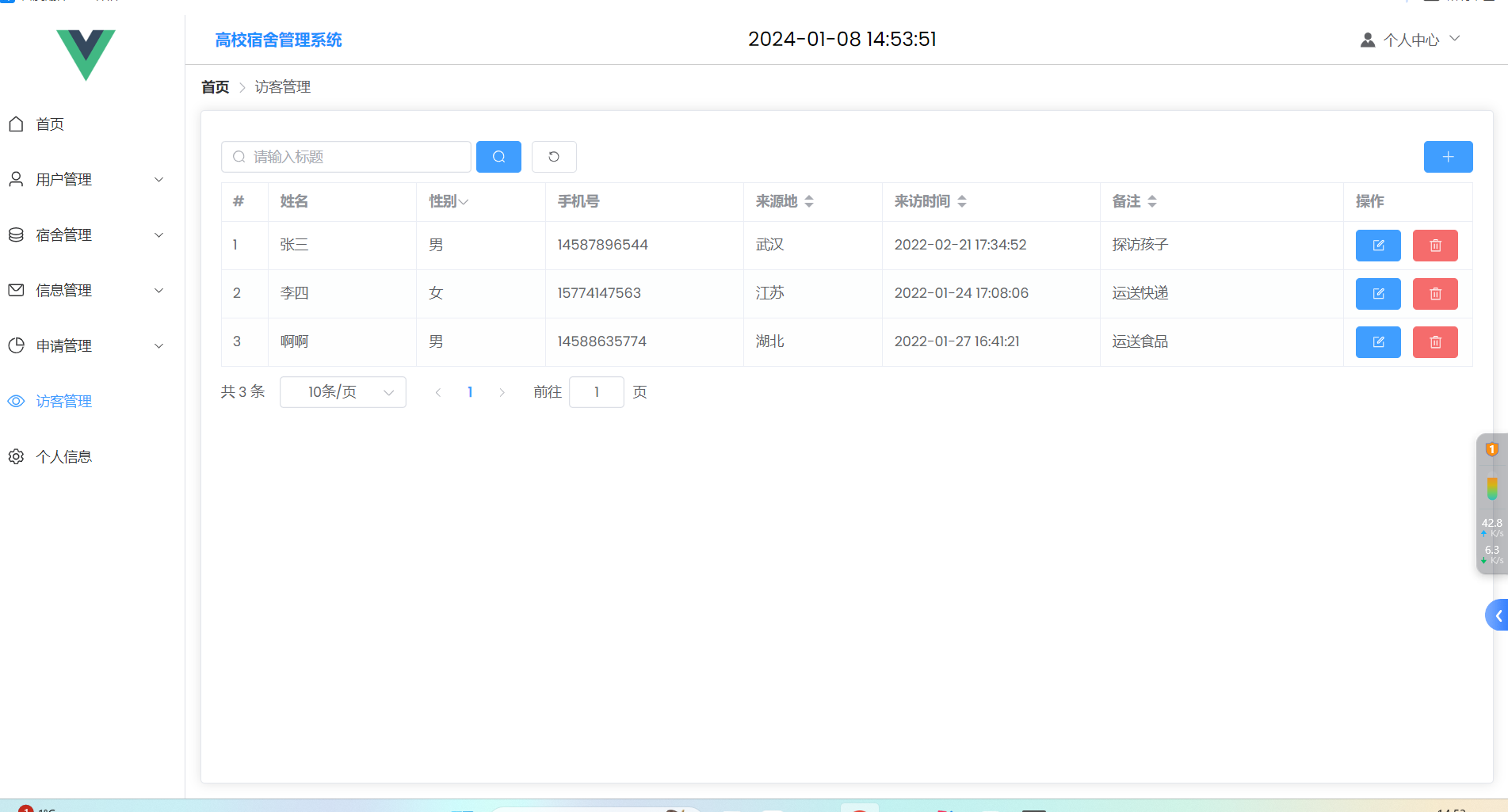Open the 性别 column filter dropdown
Screen dimensions: 1508x812
tap(464, 202)
